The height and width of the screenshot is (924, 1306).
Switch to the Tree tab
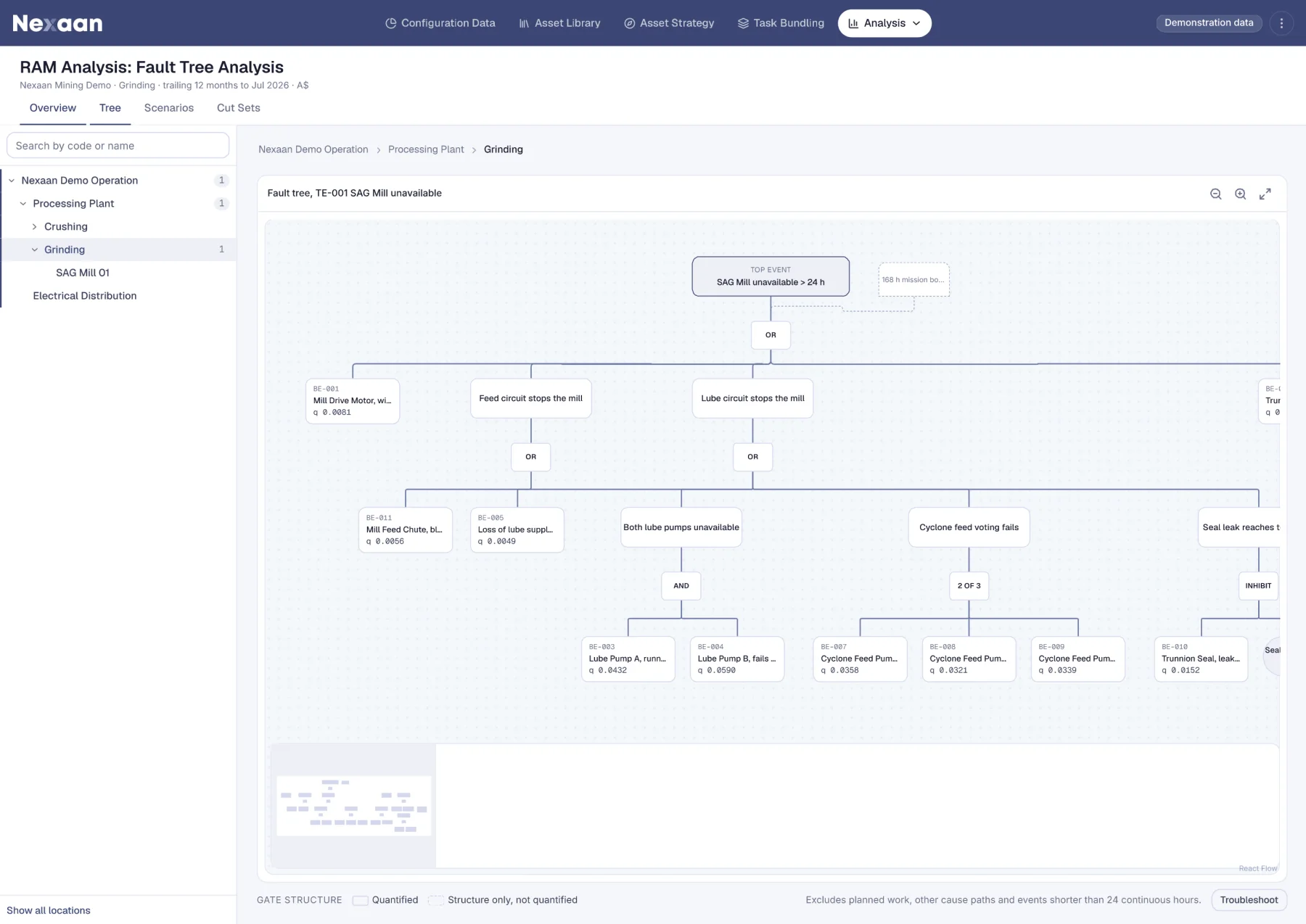tap(110, 108)
